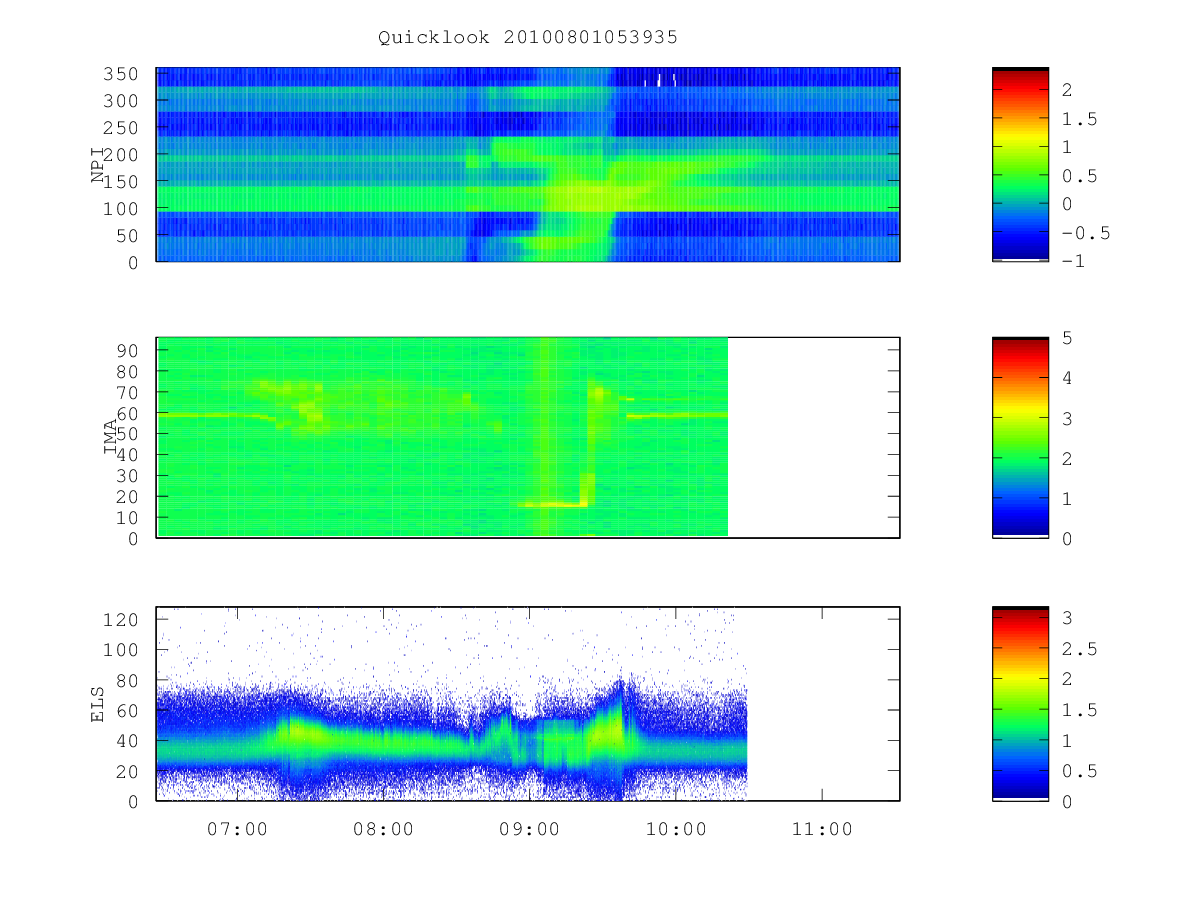The width and height of the screenshot is (1200, 900).
Task: Click the 2.5 label on ELS color bar
Action: 1078,649
